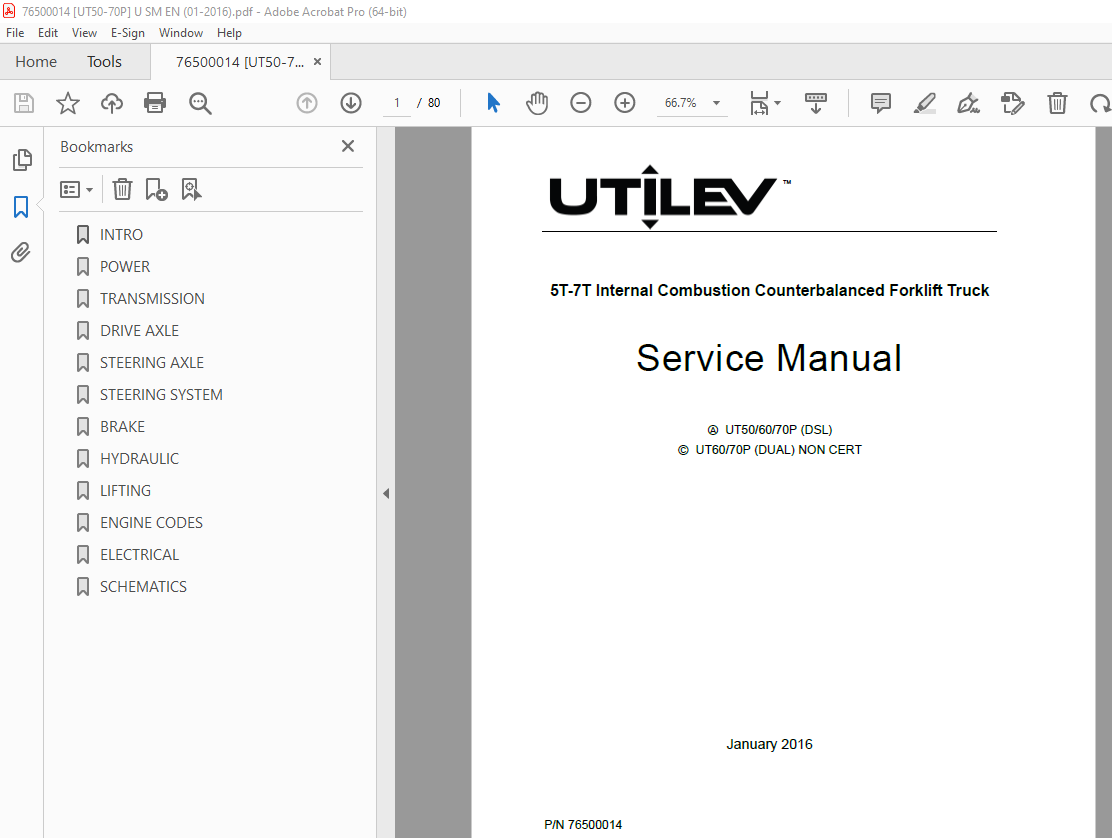This screenshot has height=838, width=1112.
Task: Open the zoom level dropdown arrow
Action: pyautogui.click(x=716, y=104)
